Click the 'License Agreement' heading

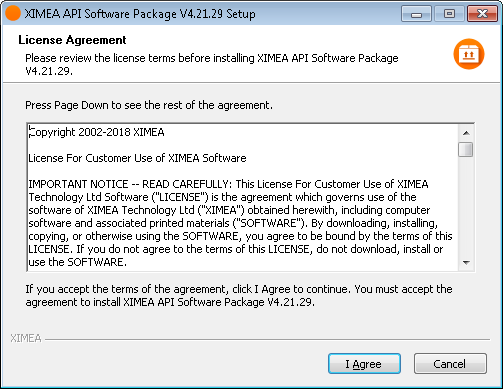[x=72, y=40]
